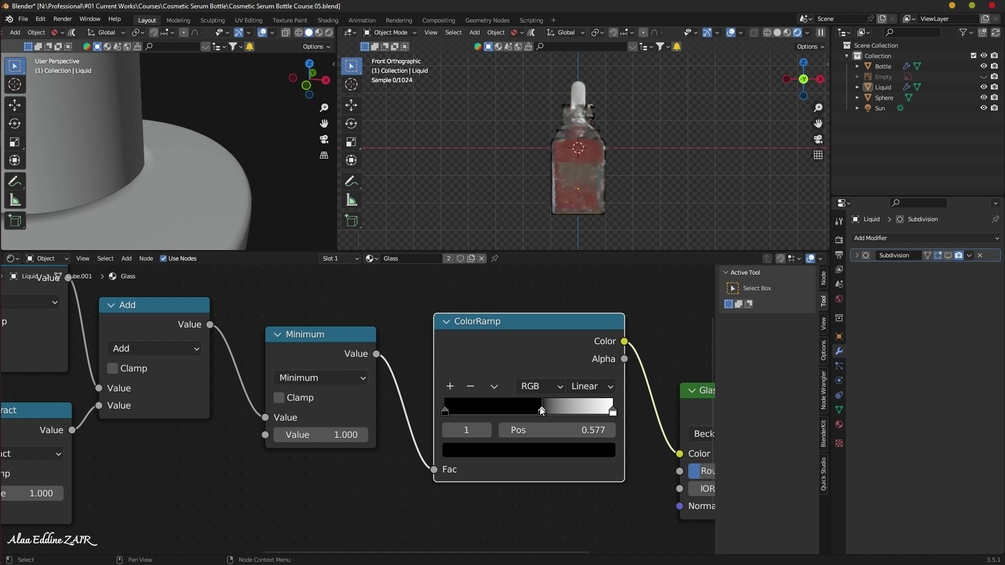Click the Minimum node Value 1.000 field
1005x565 pixels.
(x=320, y=435)
